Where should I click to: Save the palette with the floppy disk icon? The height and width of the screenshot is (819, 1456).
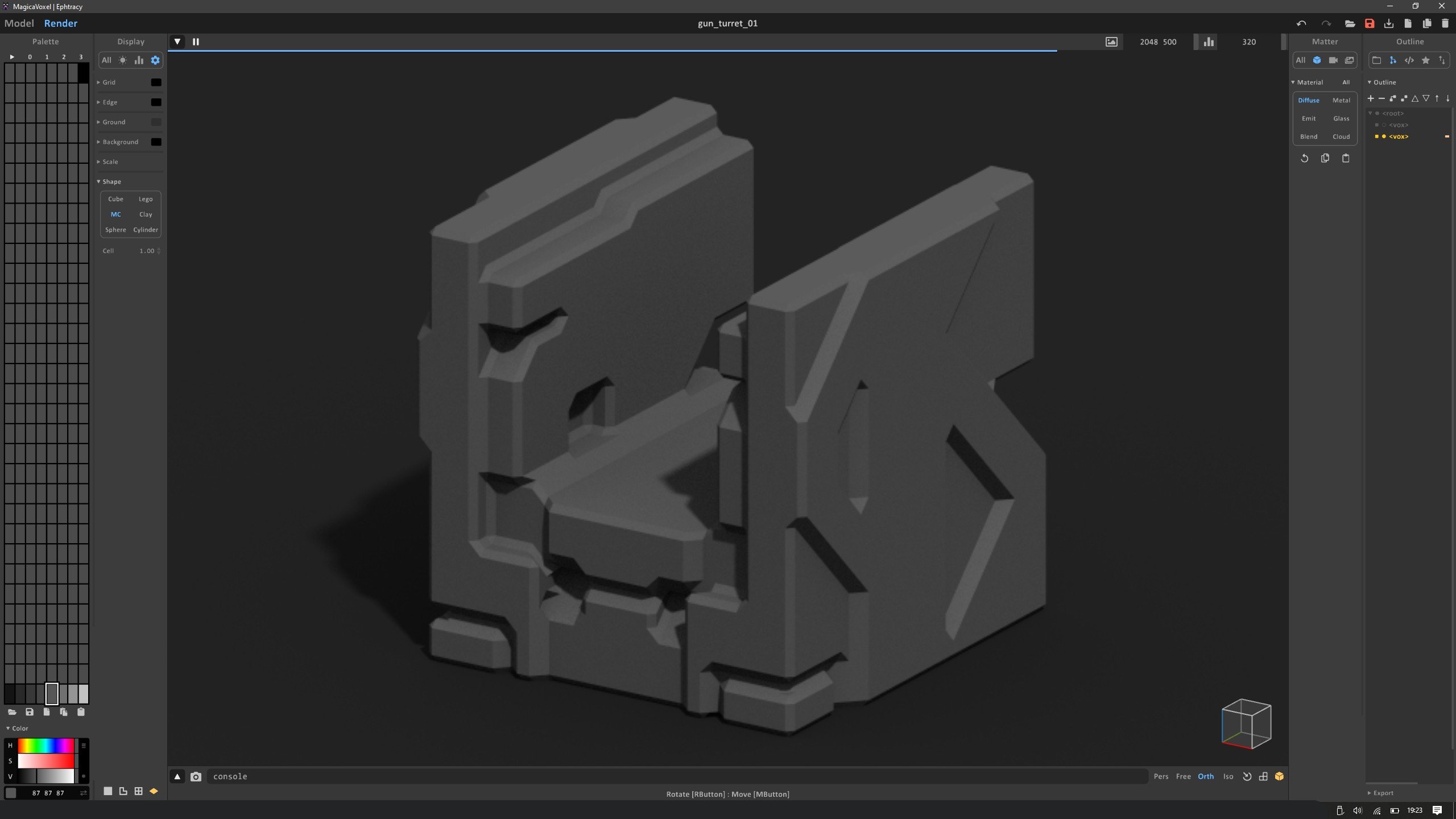[30, 712]
